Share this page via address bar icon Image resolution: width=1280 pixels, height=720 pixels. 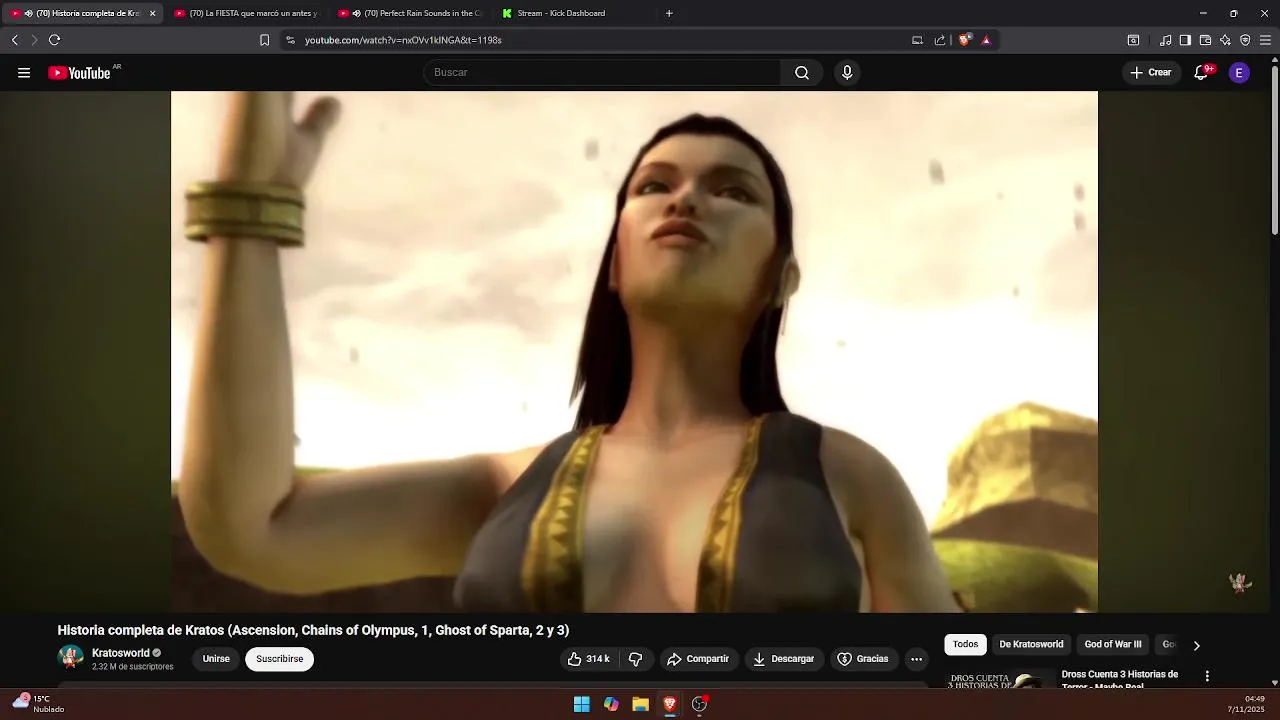coord(940,40)
